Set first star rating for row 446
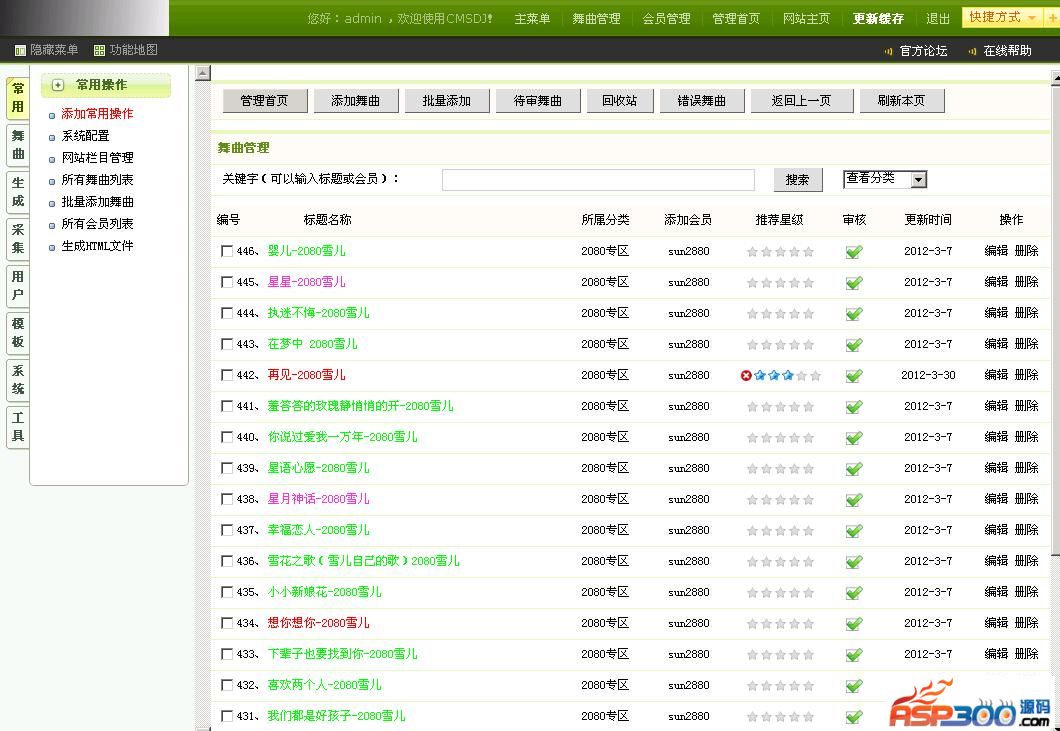 point(752,252)
